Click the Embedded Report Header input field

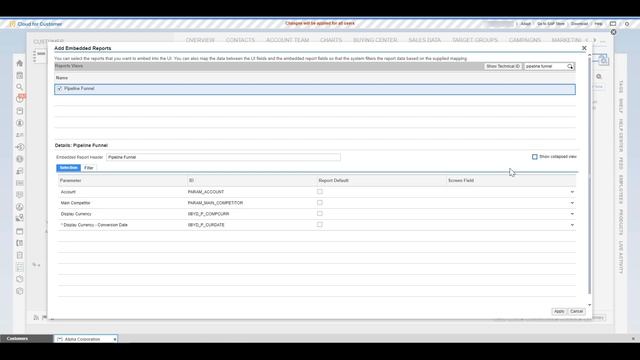point(223,157)
